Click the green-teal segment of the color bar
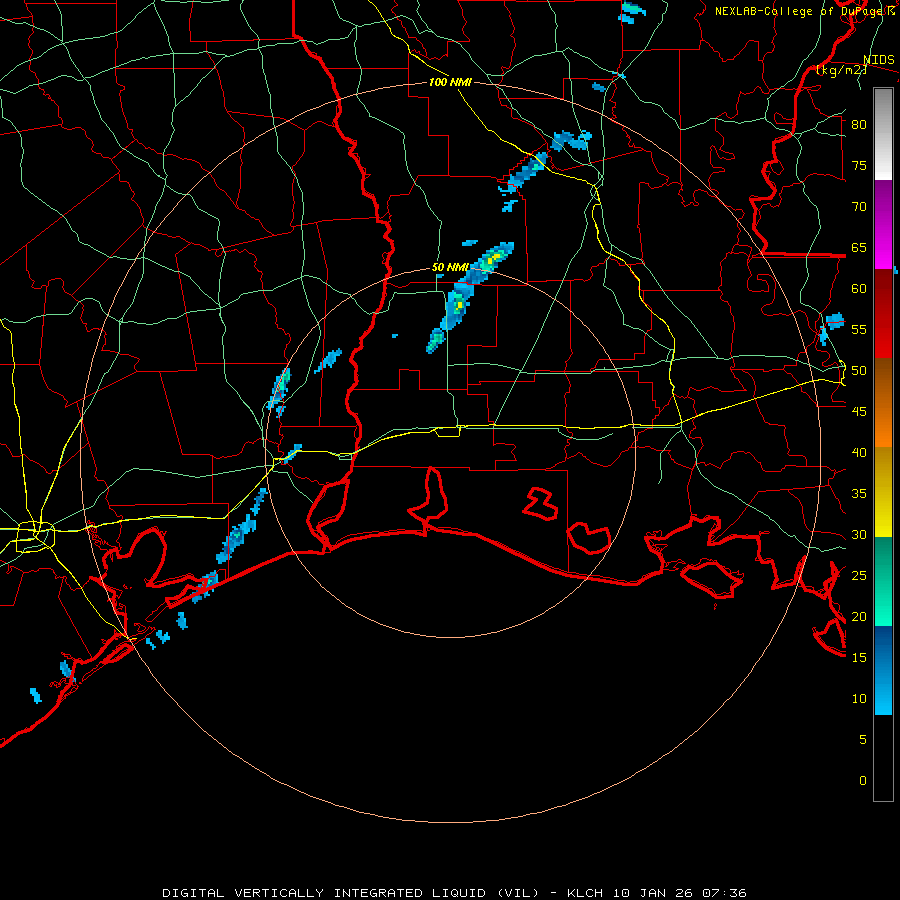900x900 pixels. click(883, 581)
